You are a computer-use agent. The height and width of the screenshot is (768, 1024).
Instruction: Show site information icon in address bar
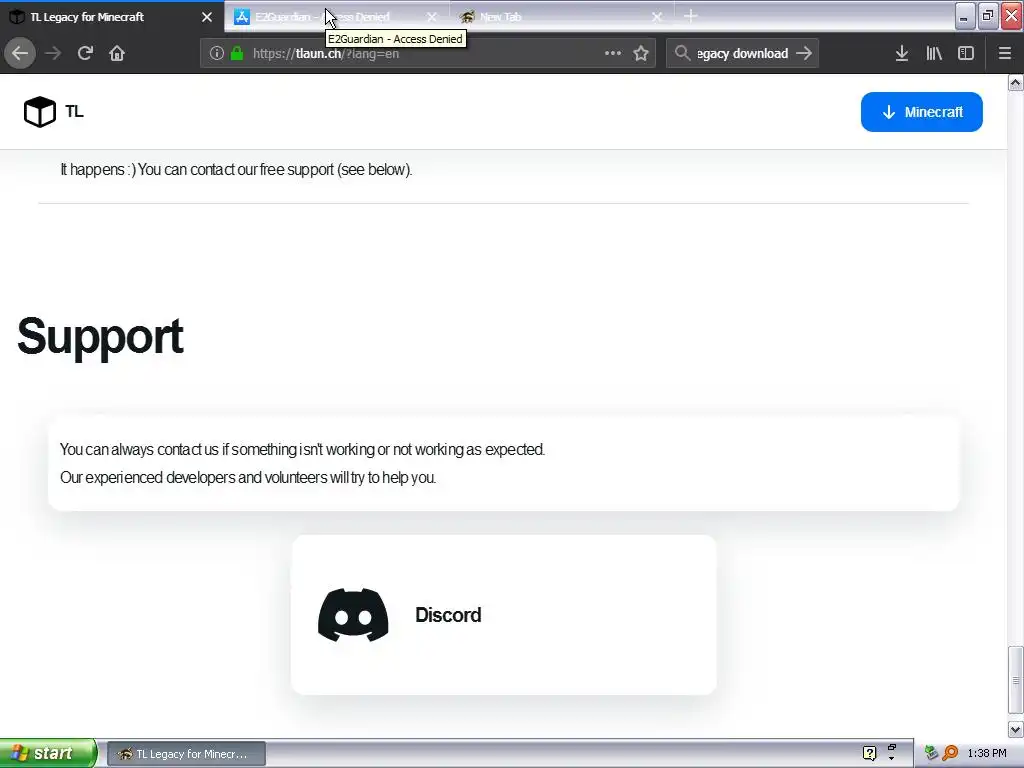click(x=217, y=54)
